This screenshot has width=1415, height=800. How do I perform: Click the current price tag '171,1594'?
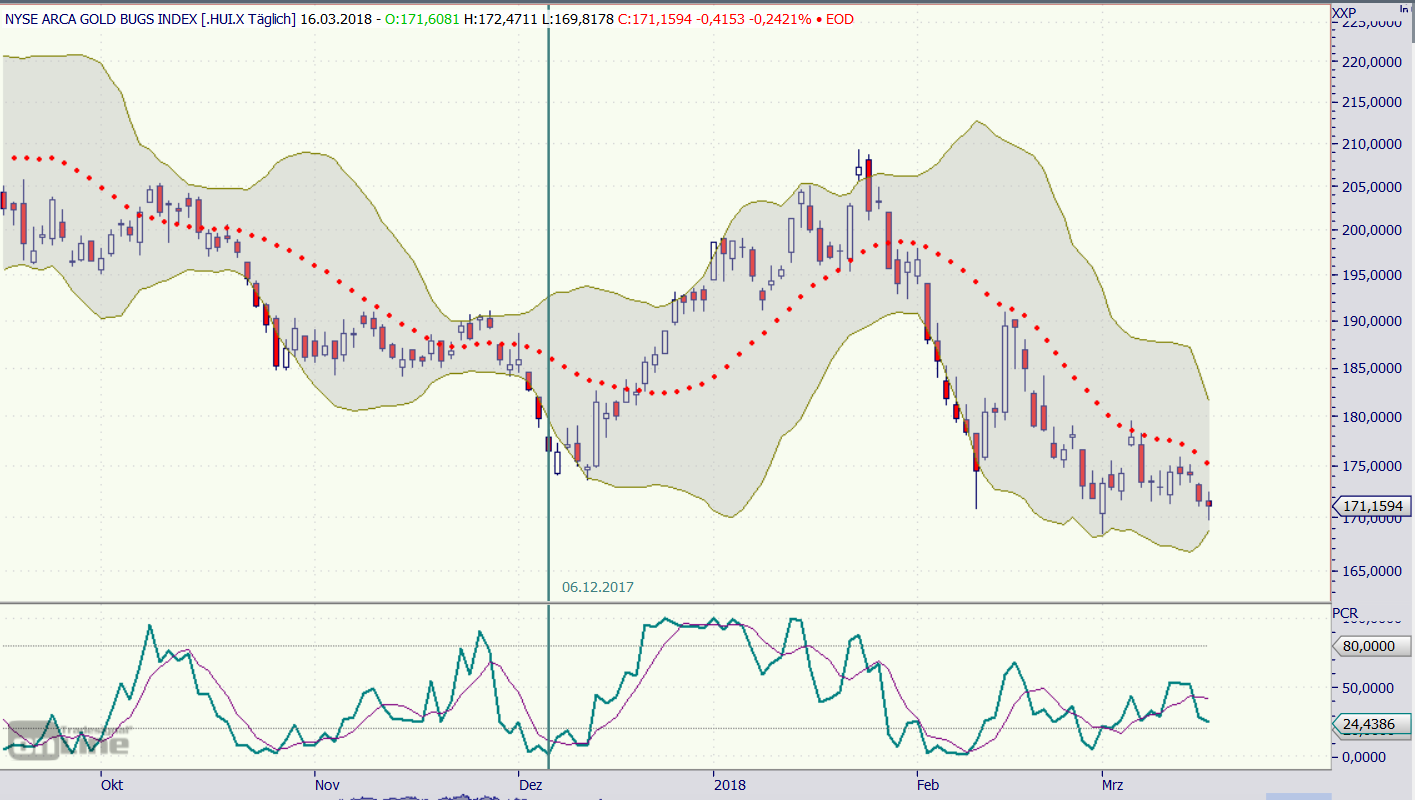click(x=1371, y=507)
